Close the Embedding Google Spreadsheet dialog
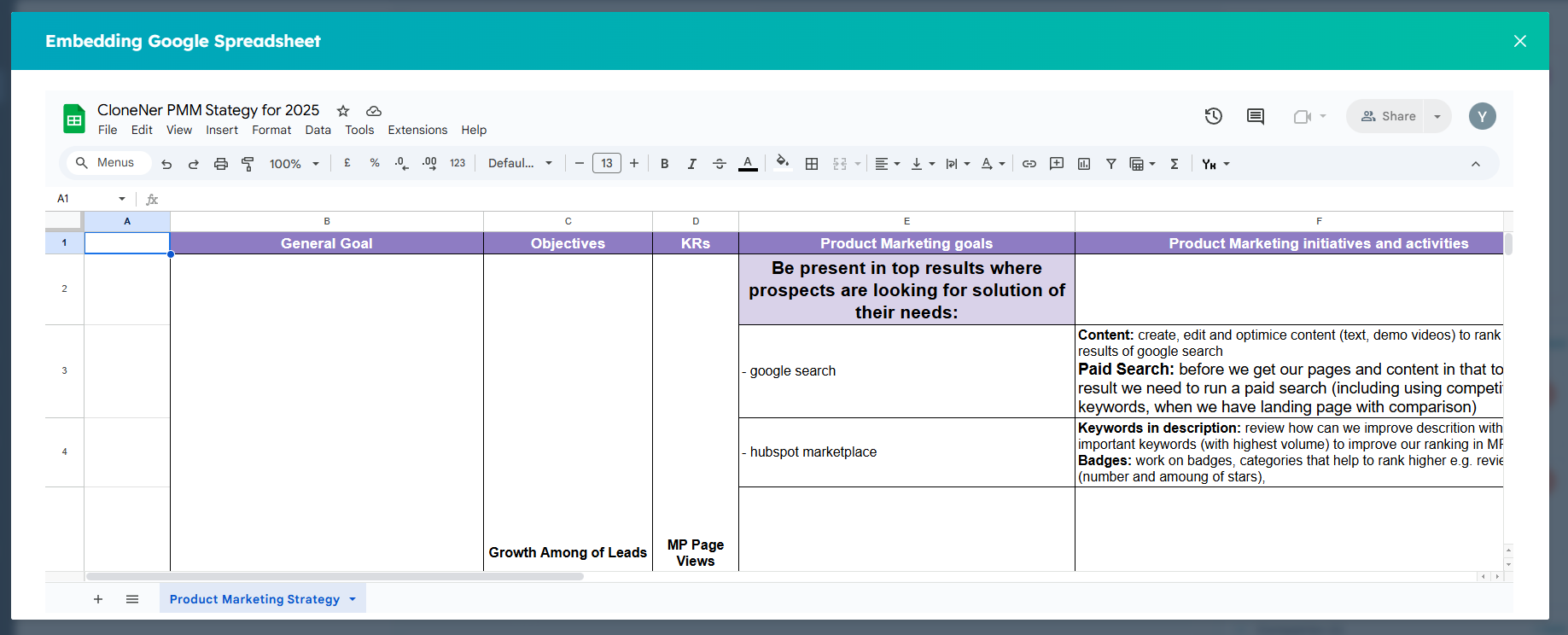 point(1520,41)
